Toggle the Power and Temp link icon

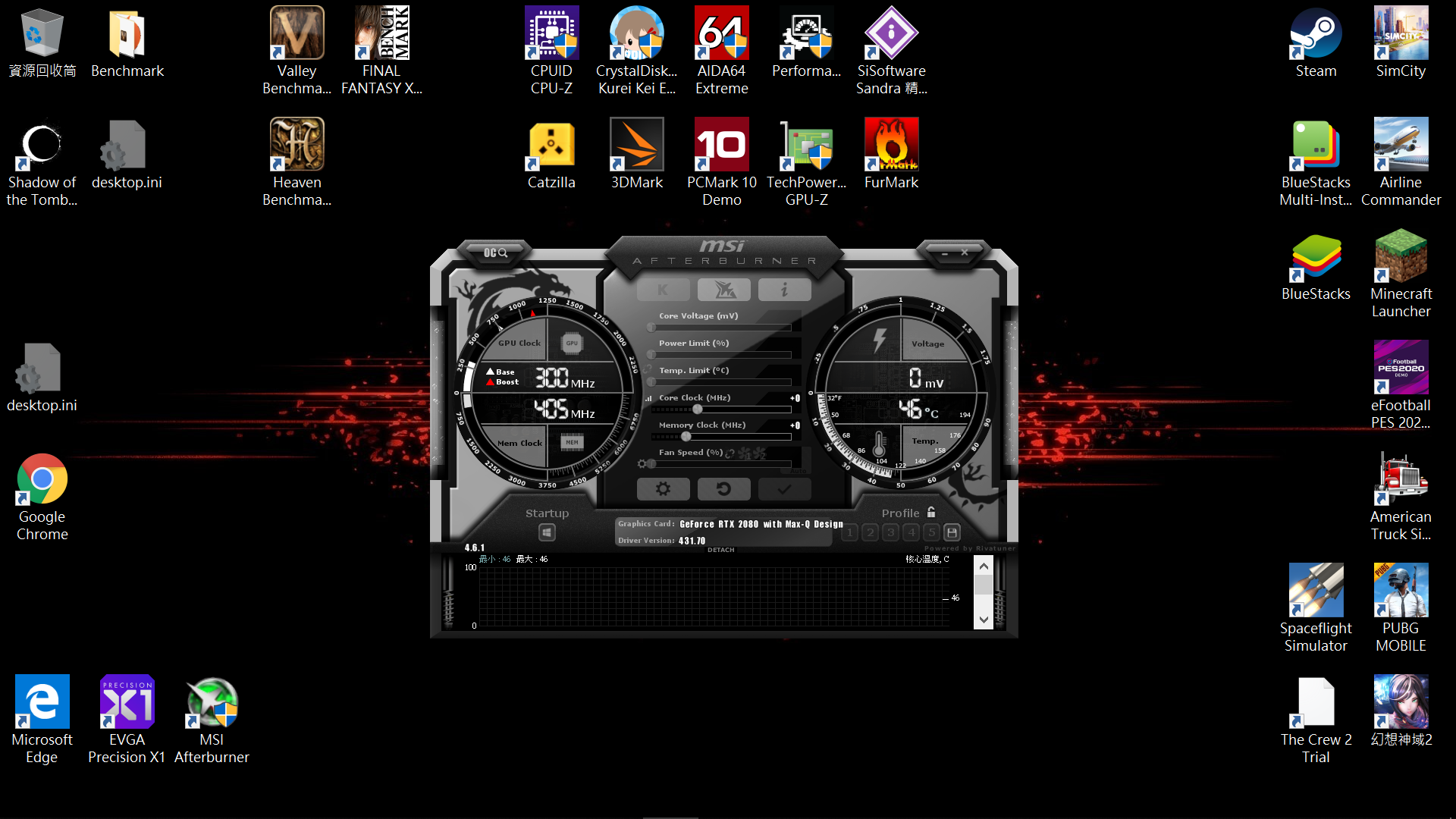[647, 369]
